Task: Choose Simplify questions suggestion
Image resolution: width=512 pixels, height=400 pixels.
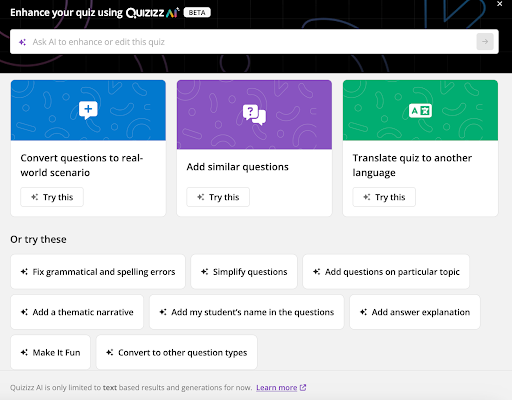Action: pos(244,272)
